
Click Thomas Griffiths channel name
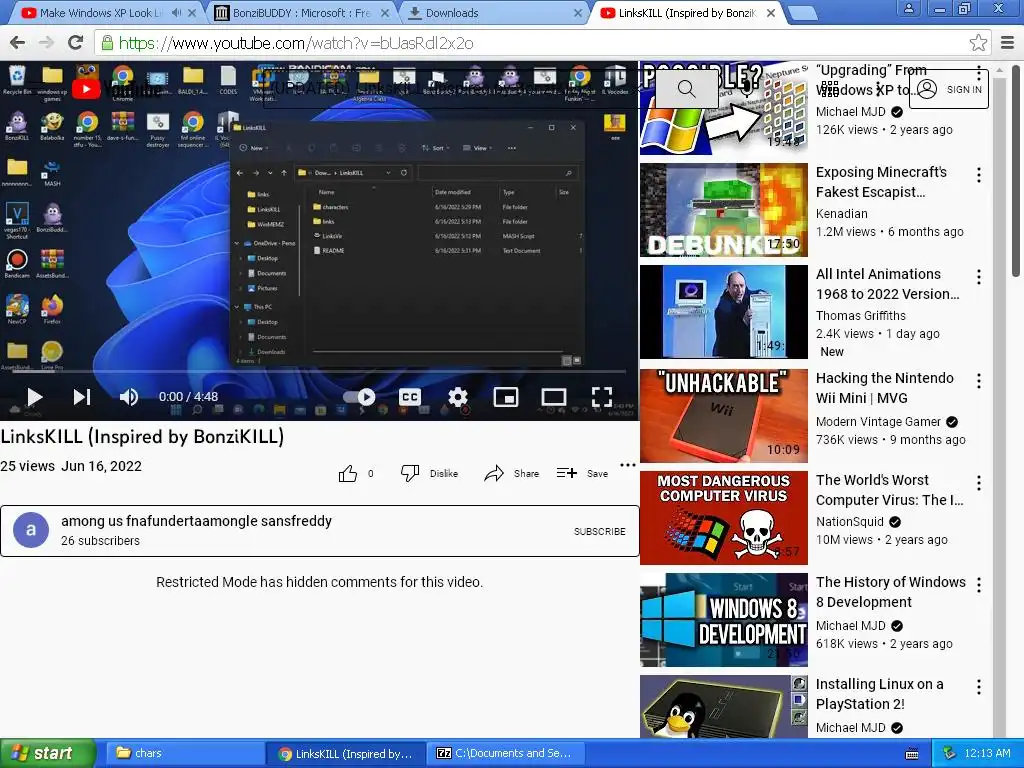click(x=861, y=316)
